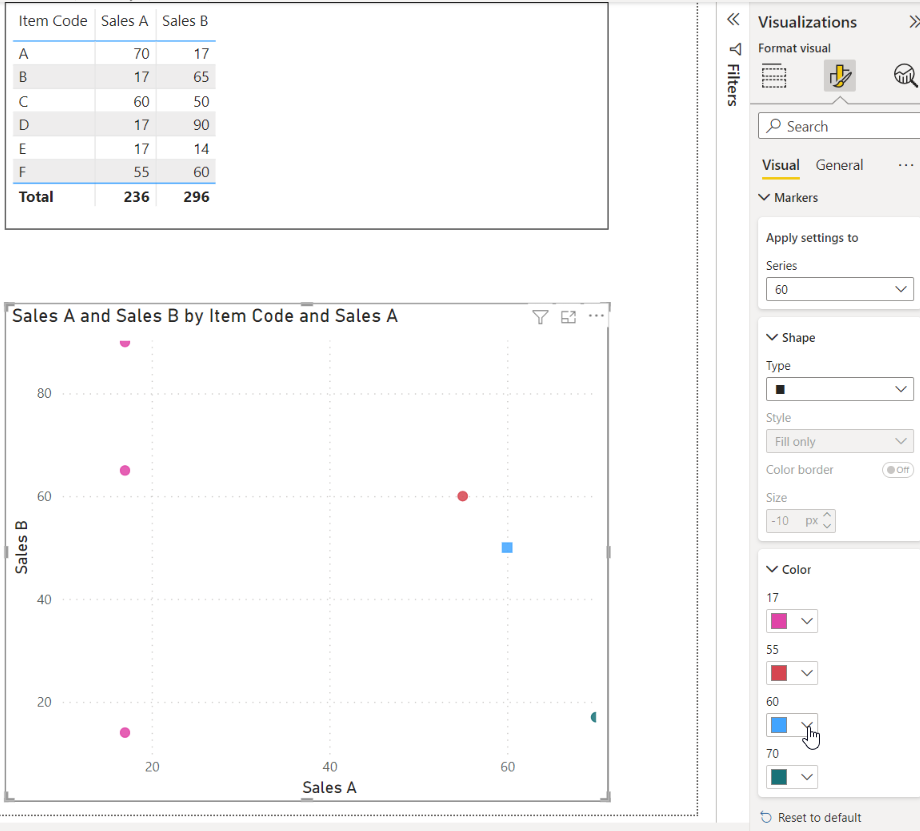Screen dimensions: 920x831
Task: Open the marker shape Type dropdown
Action: [840, 389]
